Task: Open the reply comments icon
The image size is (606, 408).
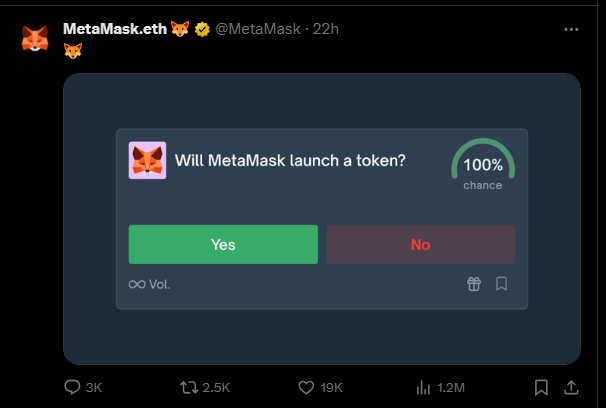Action: 72,387
